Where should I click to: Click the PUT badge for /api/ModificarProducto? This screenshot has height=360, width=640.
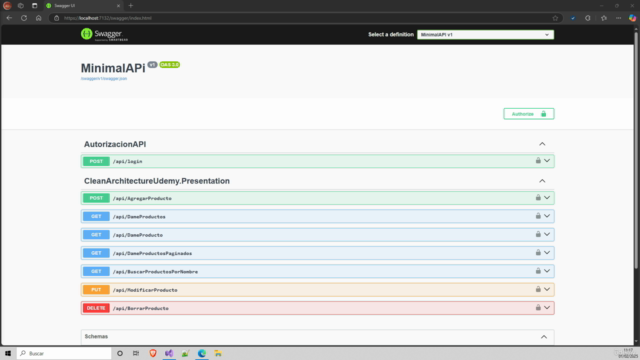96,290
